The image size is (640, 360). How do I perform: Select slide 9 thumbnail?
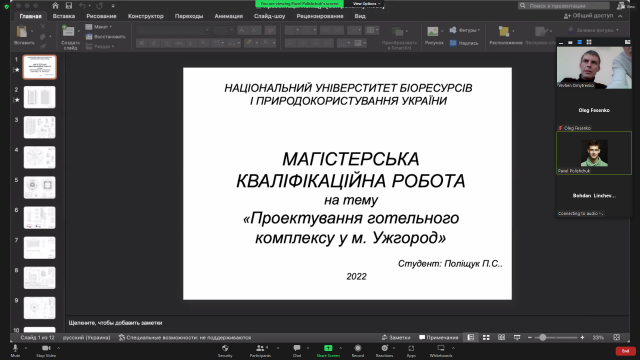[x=40, y=308]
